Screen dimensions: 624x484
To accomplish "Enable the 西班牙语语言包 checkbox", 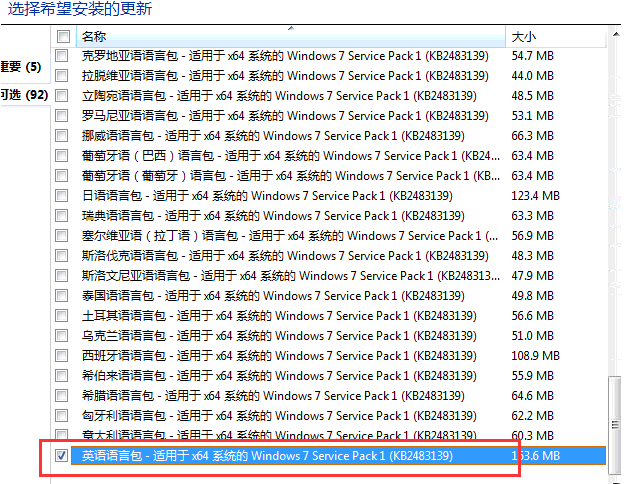I will click(63, 356).
